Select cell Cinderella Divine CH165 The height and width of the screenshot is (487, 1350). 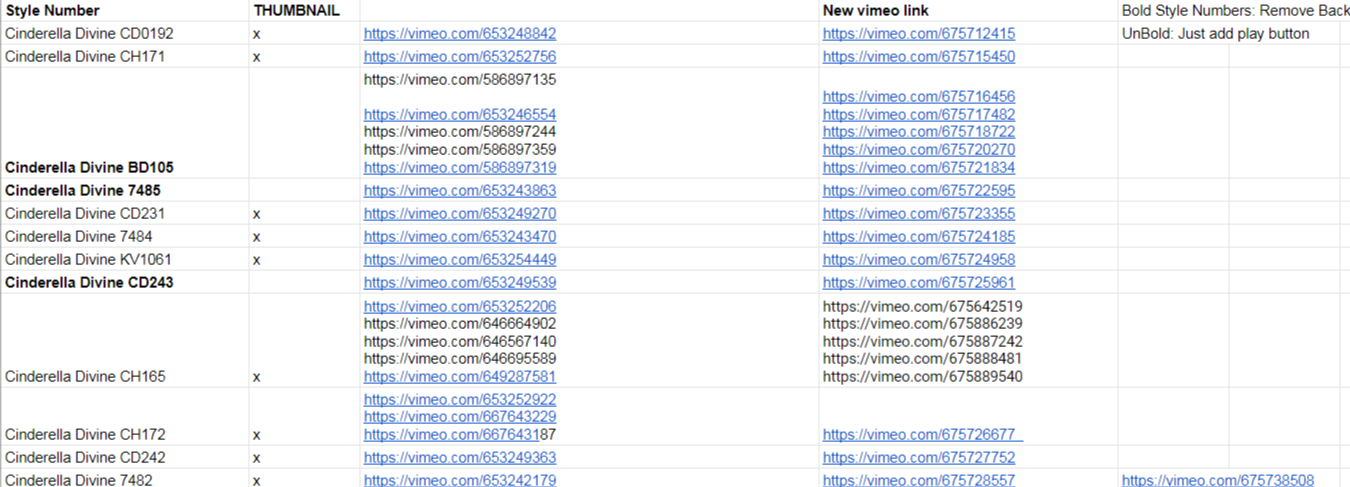coord(125,341)
